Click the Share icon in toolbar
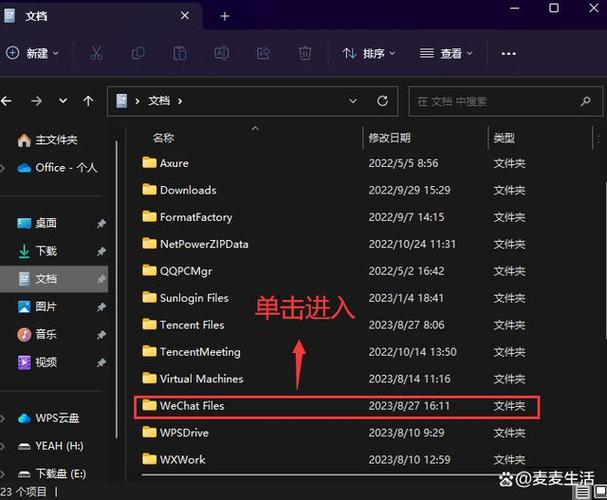The height and width of the screenshot is (500, 607). pyautogui.click(x=263, y=53)
